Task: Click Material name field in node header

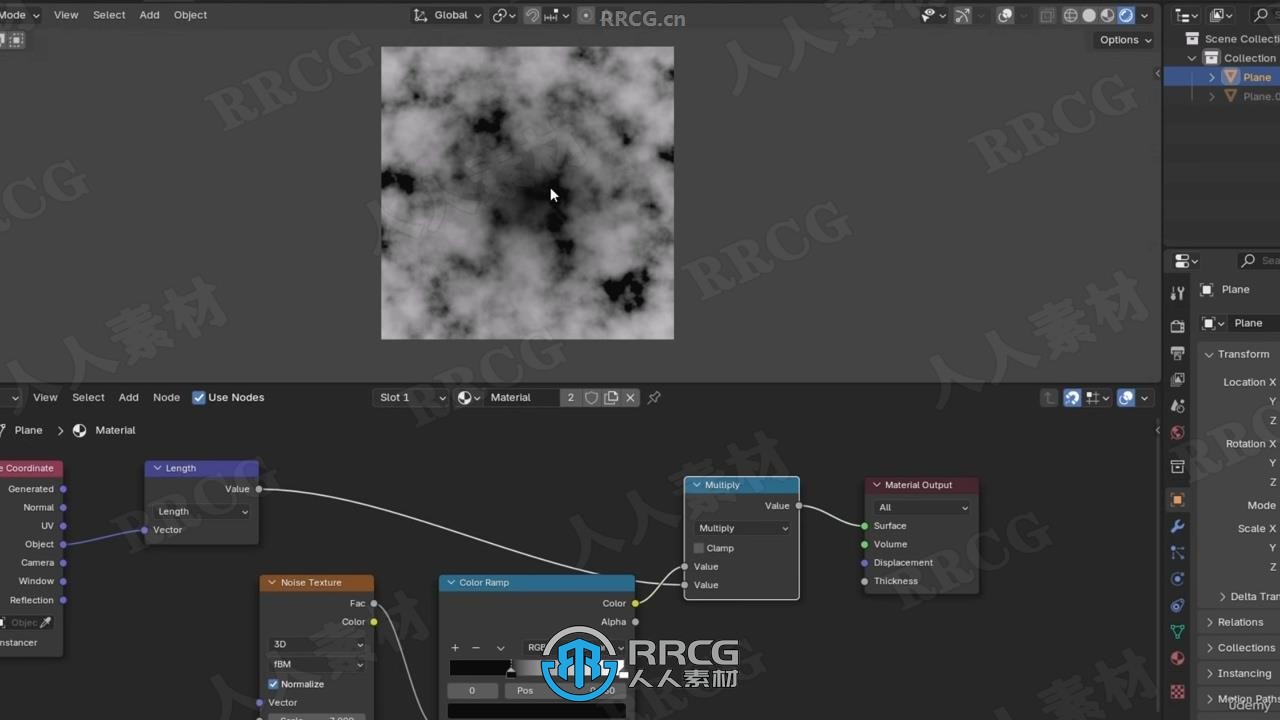Action: tap(520, 397)
